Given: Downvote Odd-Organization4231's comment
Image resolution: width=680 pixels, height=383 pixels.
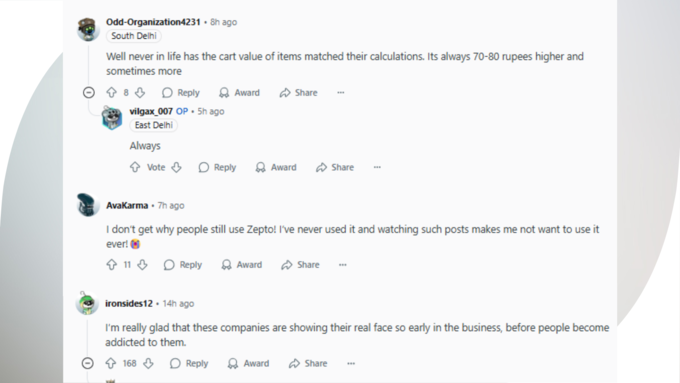Looking at the screenshot, I should tap(140, 92).
